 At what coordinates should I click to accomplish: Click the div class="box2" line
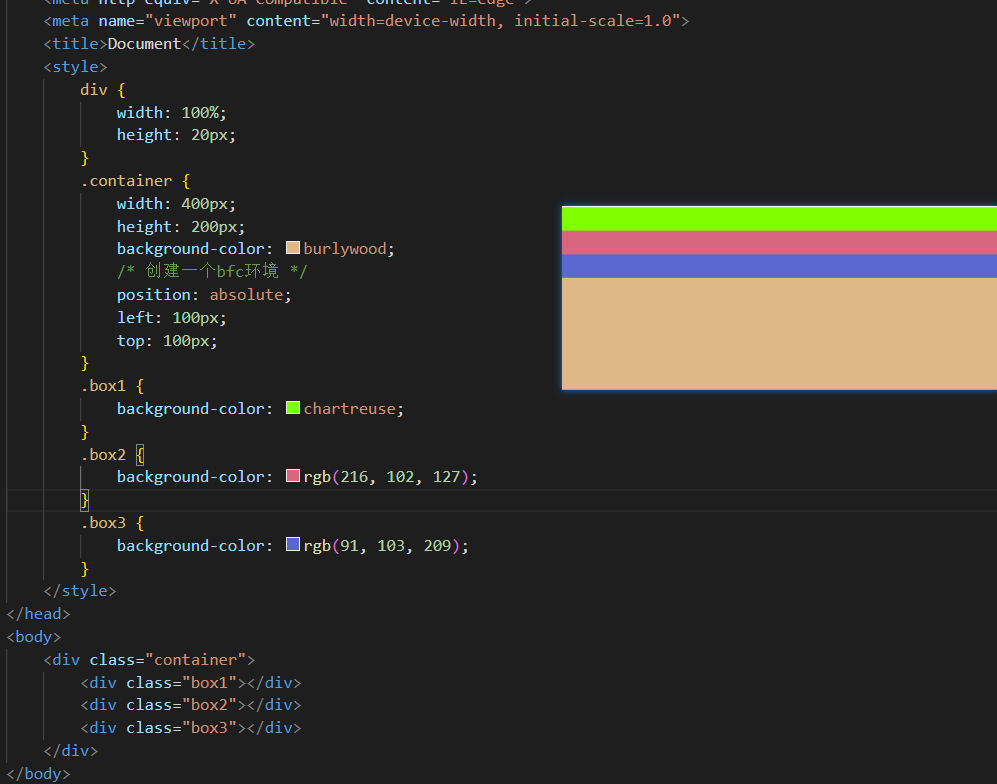190,705
